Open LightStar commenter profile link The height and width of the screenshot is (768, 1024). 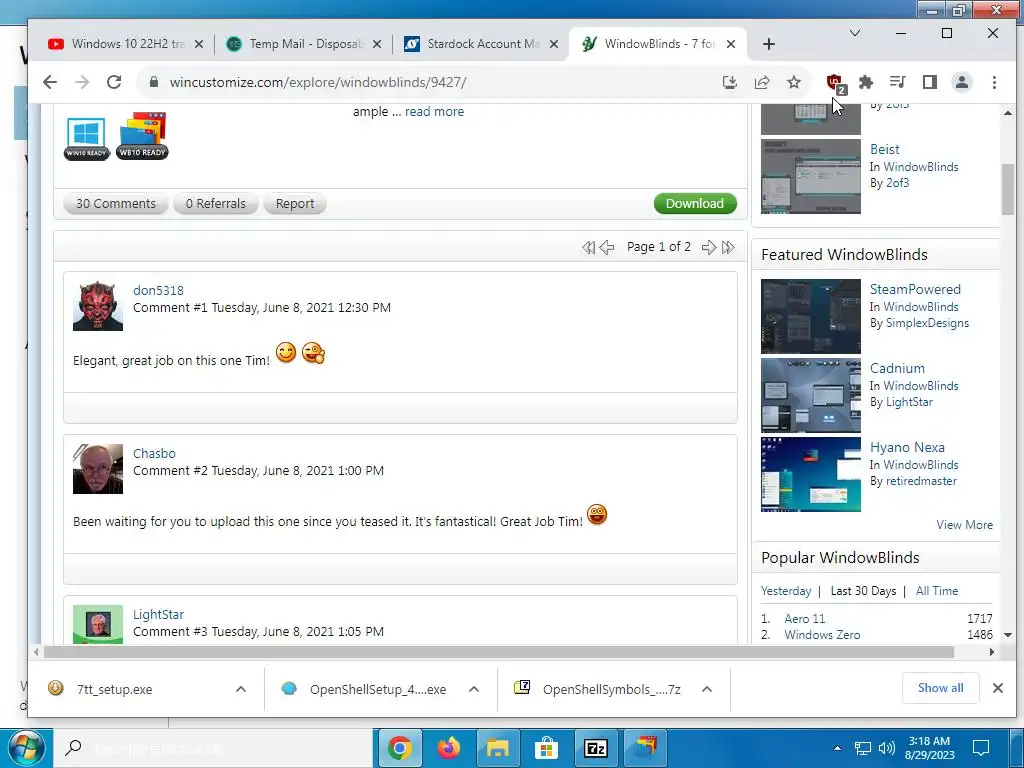[x=158, y=615]
